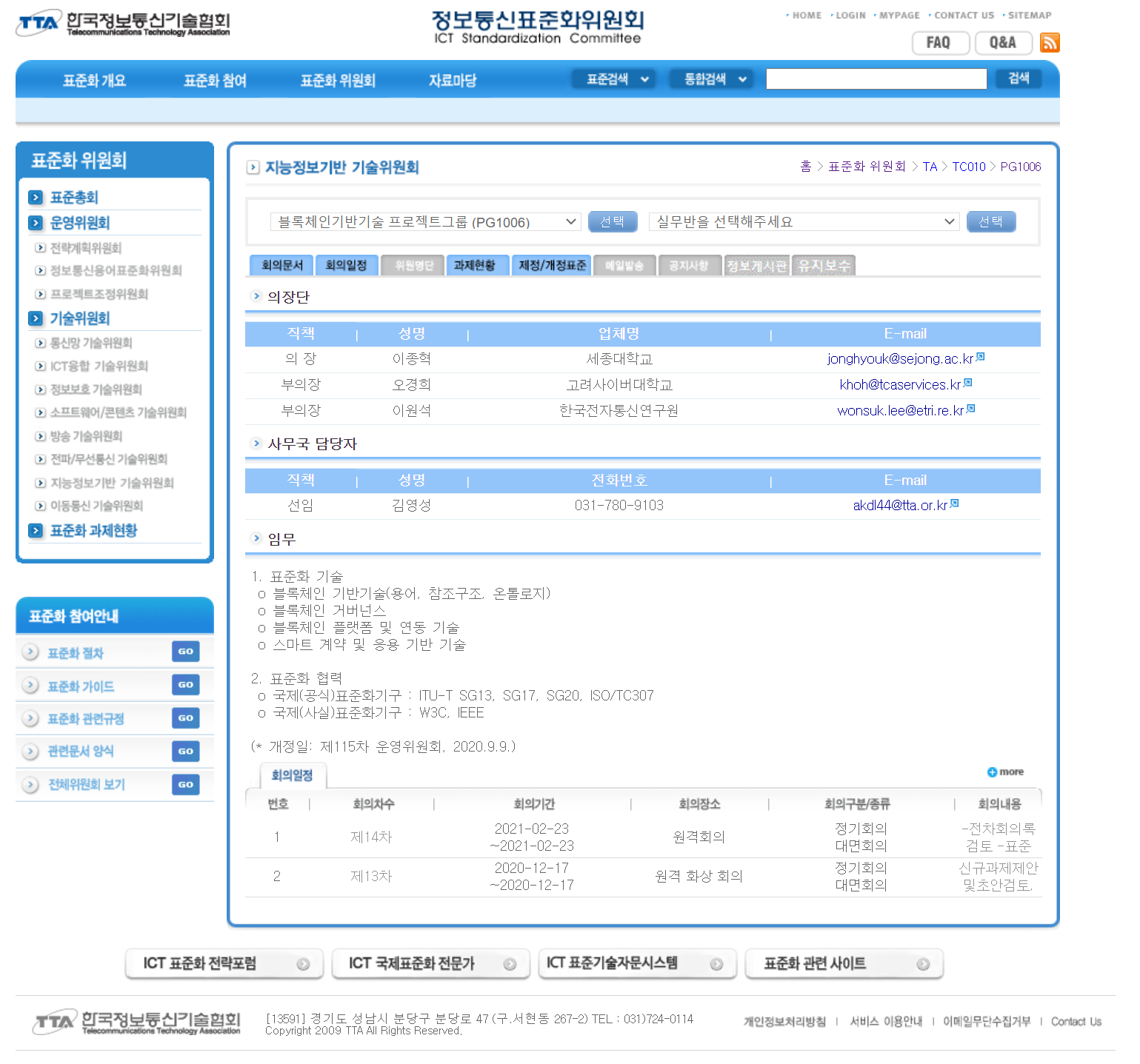
Task: Open 지능정보기반 기술위원회 in the sidebar
Action: point(111,483)
